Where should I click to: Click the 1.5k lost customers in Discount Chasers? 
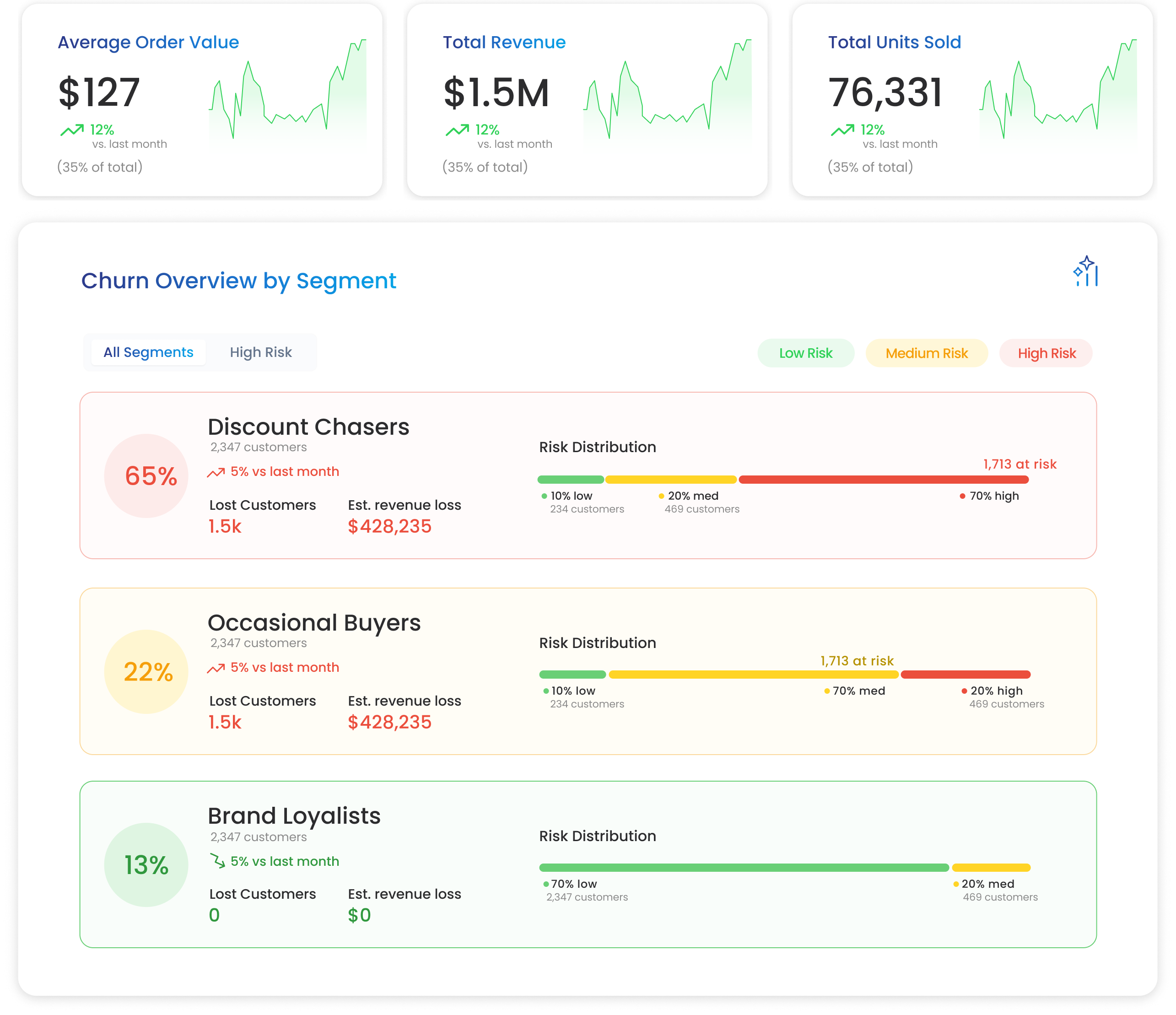point(225,526)
